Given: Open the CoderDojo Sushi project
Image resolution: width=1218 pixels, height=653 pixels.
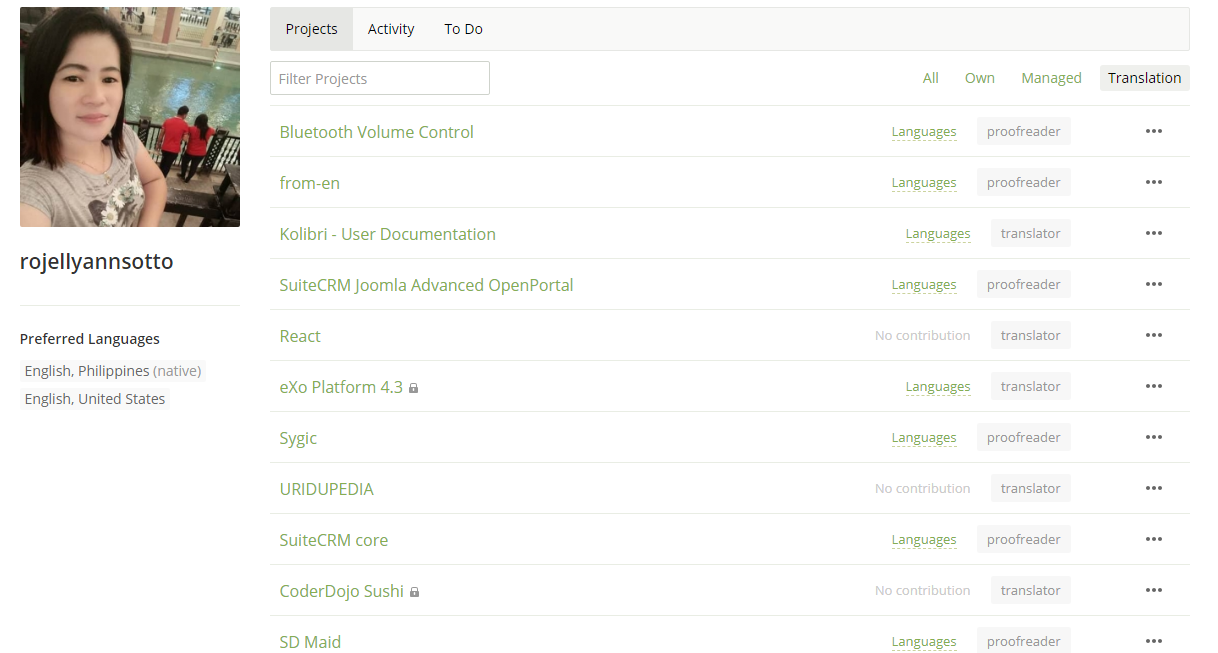Looking at the screenshot, I should pyautogui.click(x=342, y=591).
